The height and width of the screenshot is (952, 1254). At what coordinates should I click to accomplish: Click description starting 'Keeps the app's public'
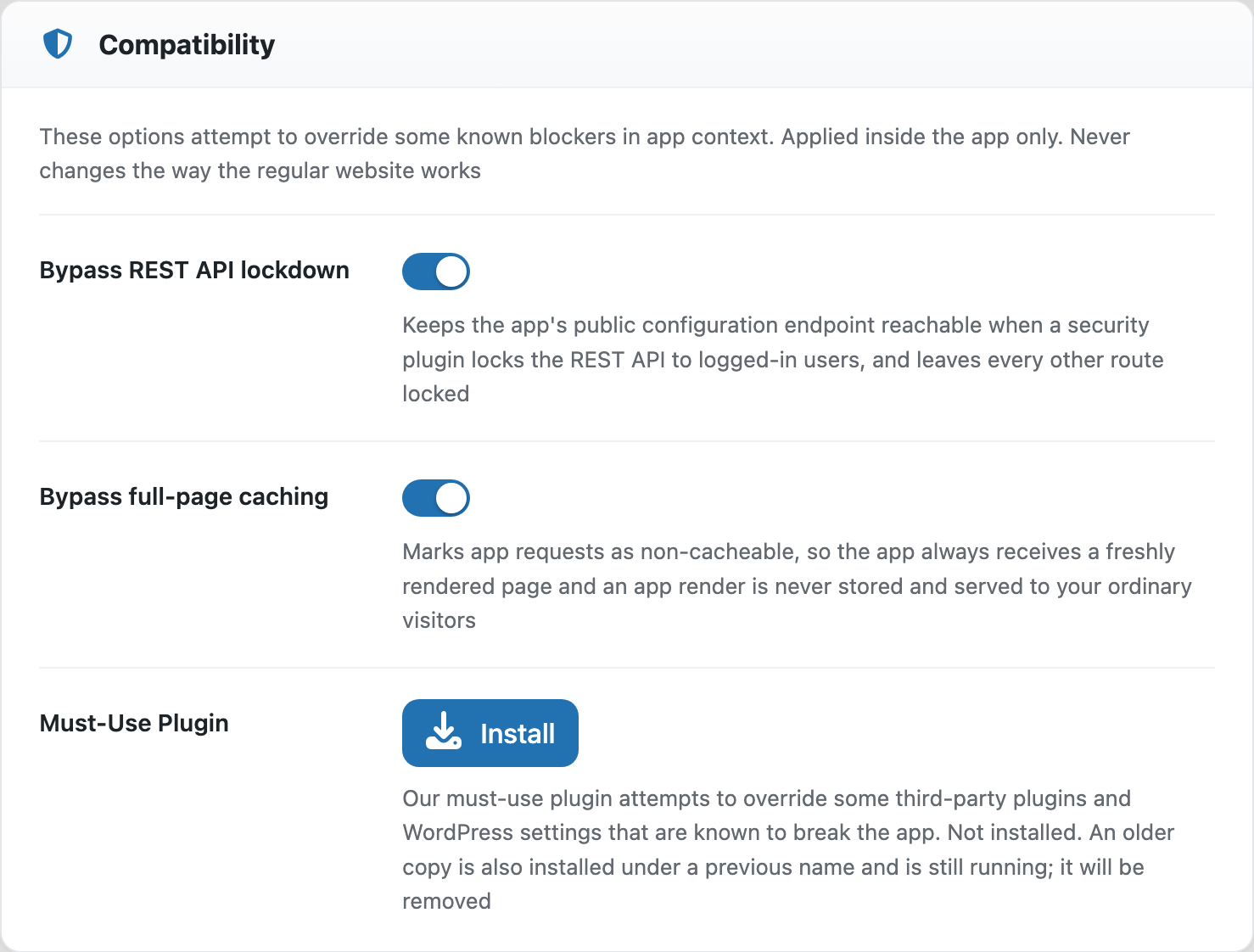pos(783,359)
